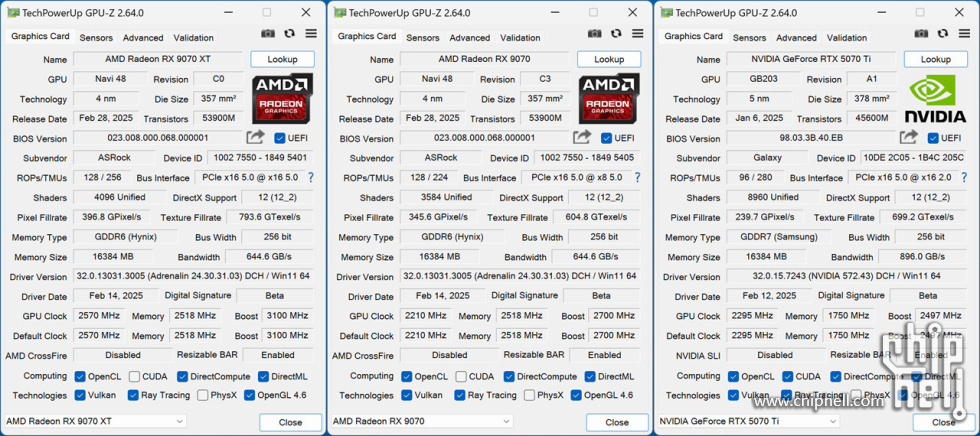Click the 'AMD Radeon RX 9070 XT' name field
Viewport: 980px width, 436px height.
click(158, 59)
